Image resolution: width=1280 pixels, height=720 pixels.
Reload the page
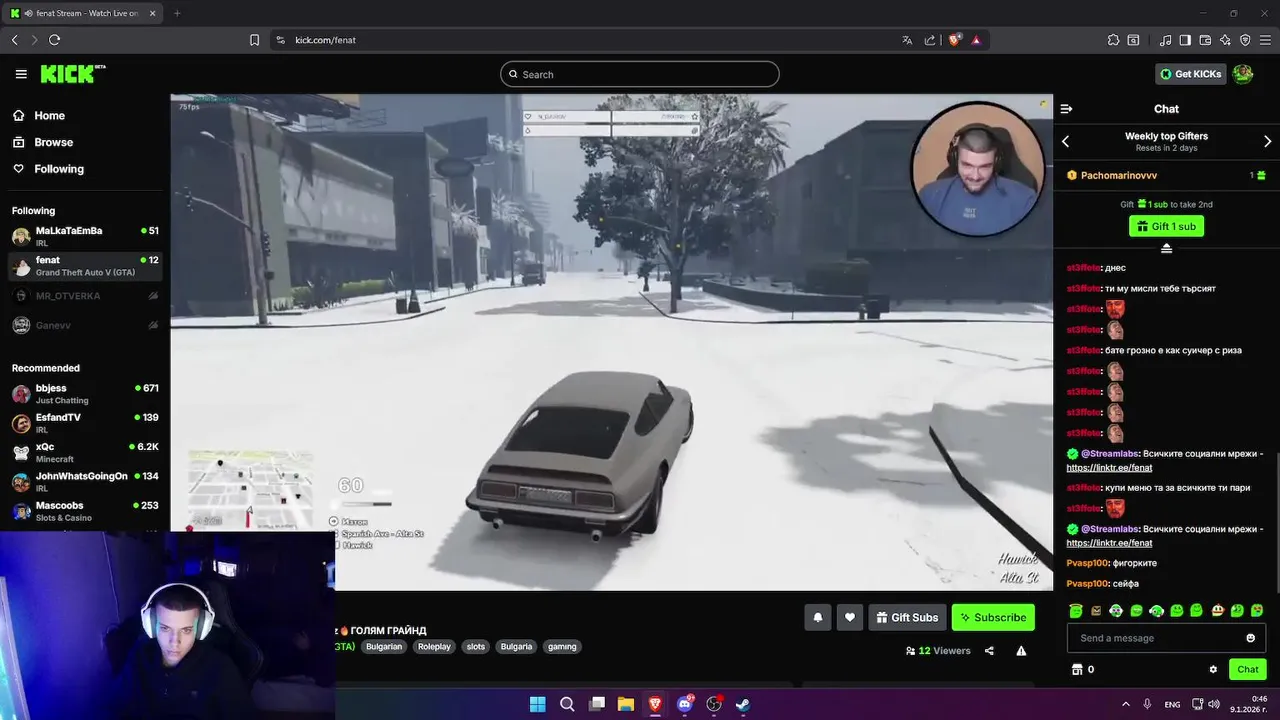click(x=54, y=40)
